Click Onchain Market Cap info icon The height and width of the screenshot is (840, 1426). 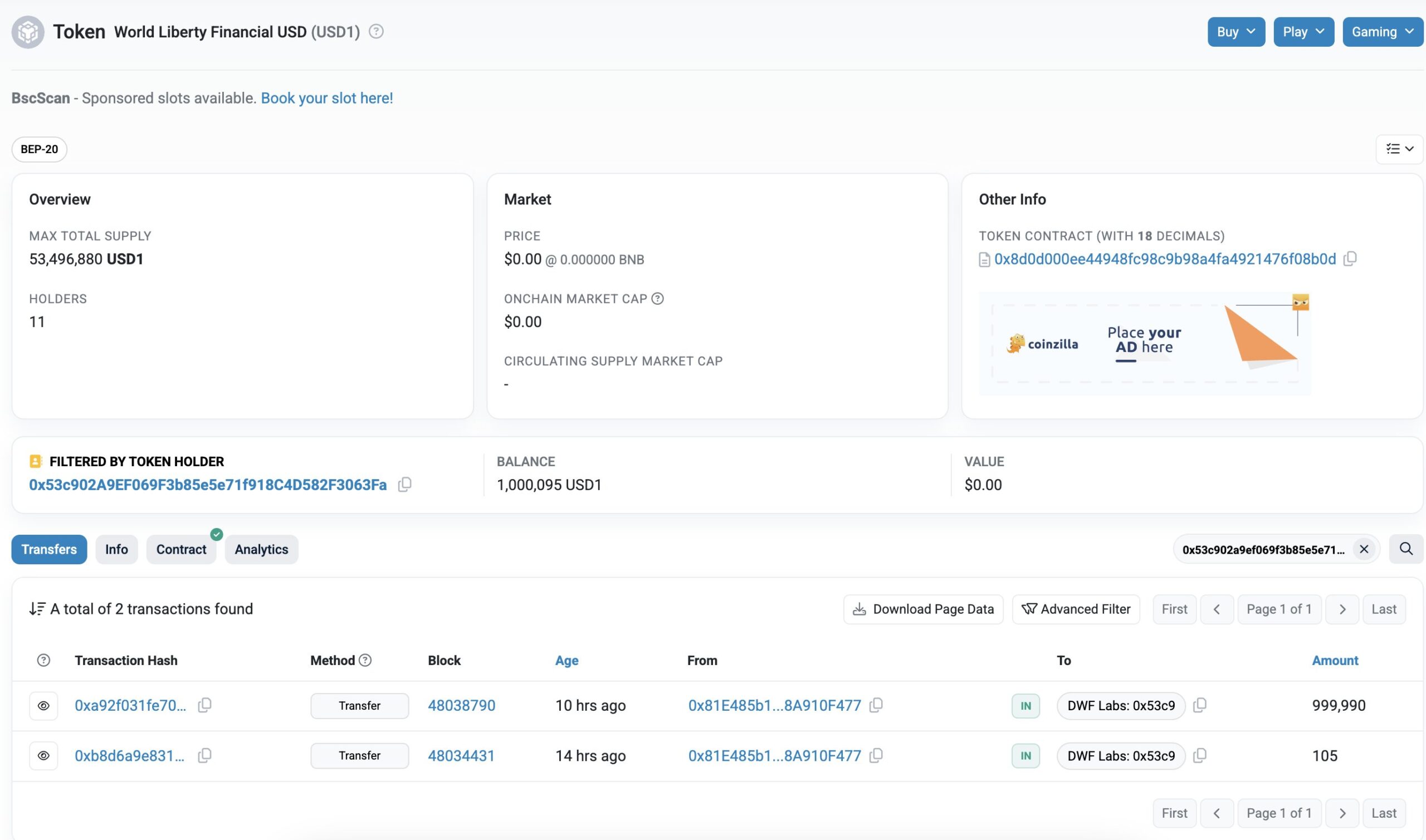pyautogui.click(x=657, y=299)
